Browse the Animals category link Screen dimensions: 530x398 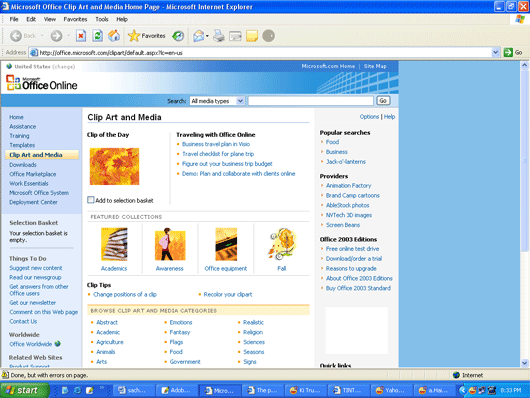click(x=105, y=352)
